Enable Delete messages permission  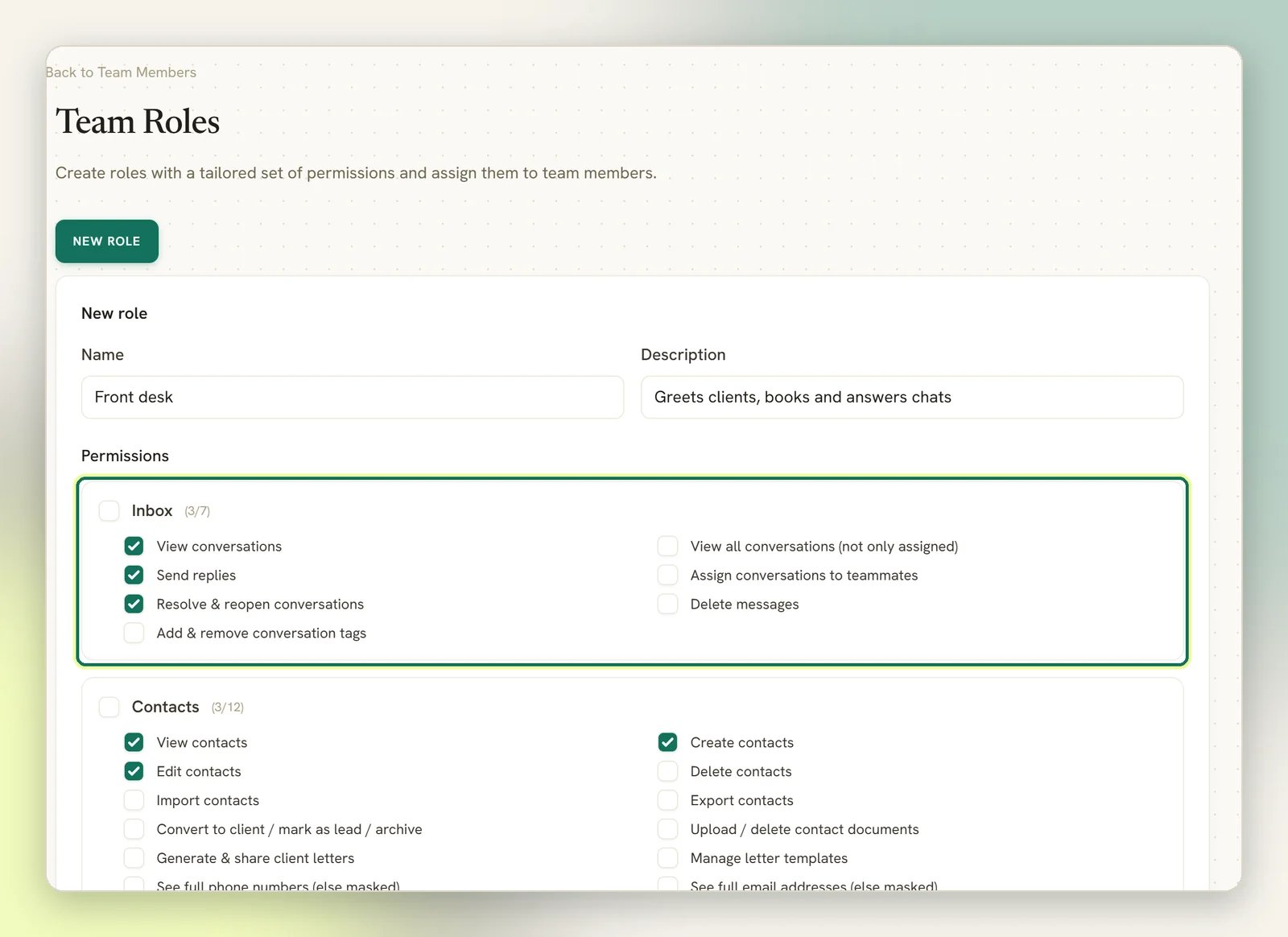668,605
